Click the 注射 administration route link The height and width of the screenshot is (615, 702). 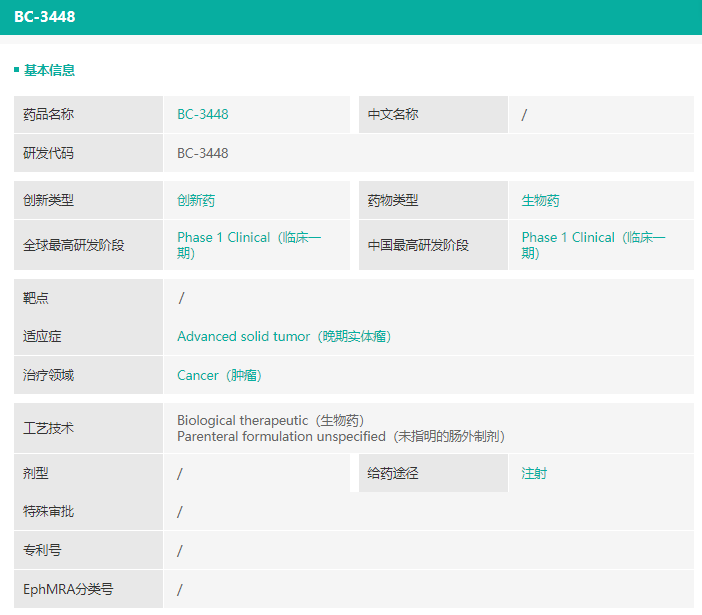pos(534,473)
